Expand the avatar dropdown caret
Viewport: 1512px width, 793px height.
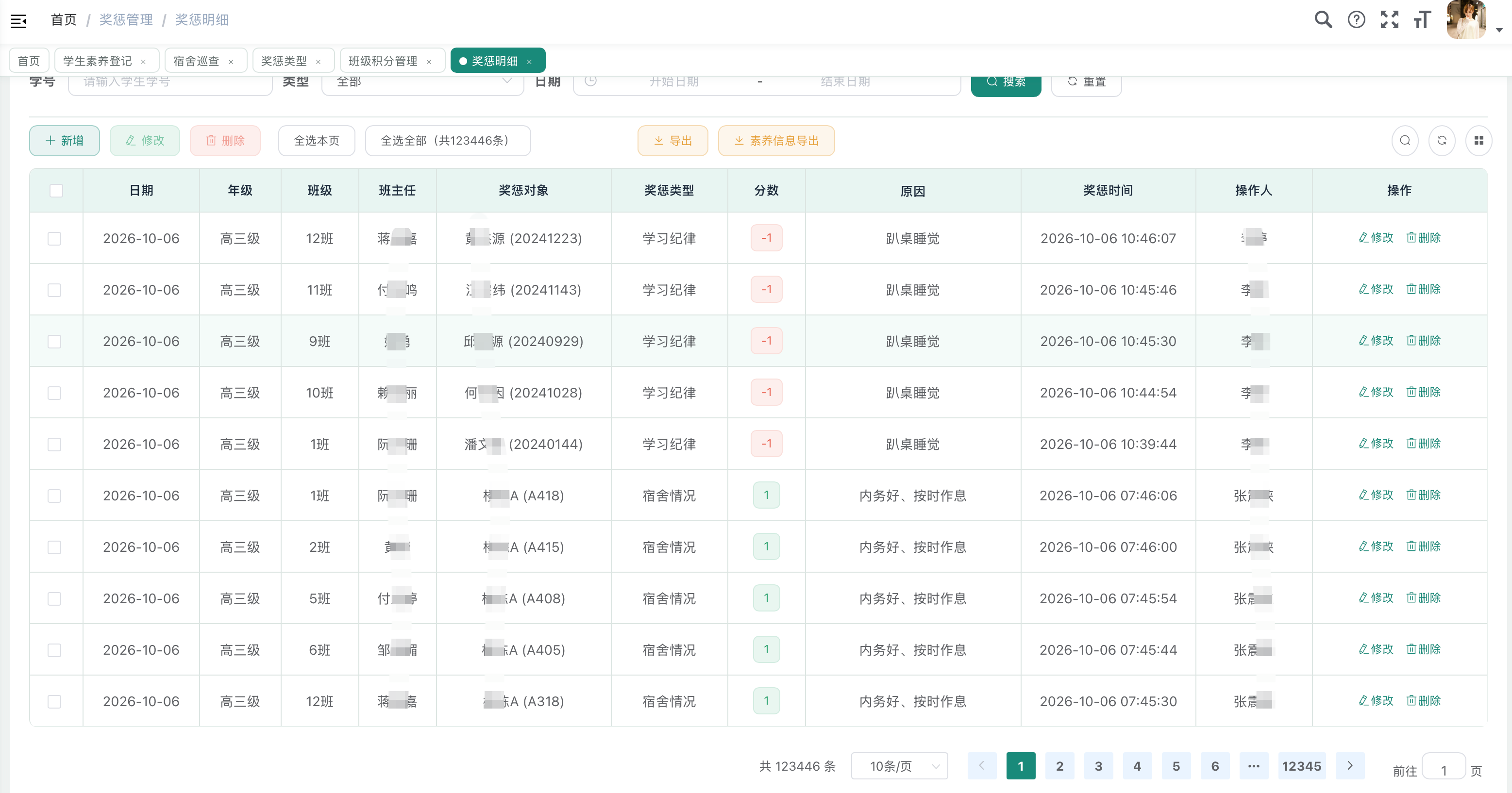[1499, 30]
